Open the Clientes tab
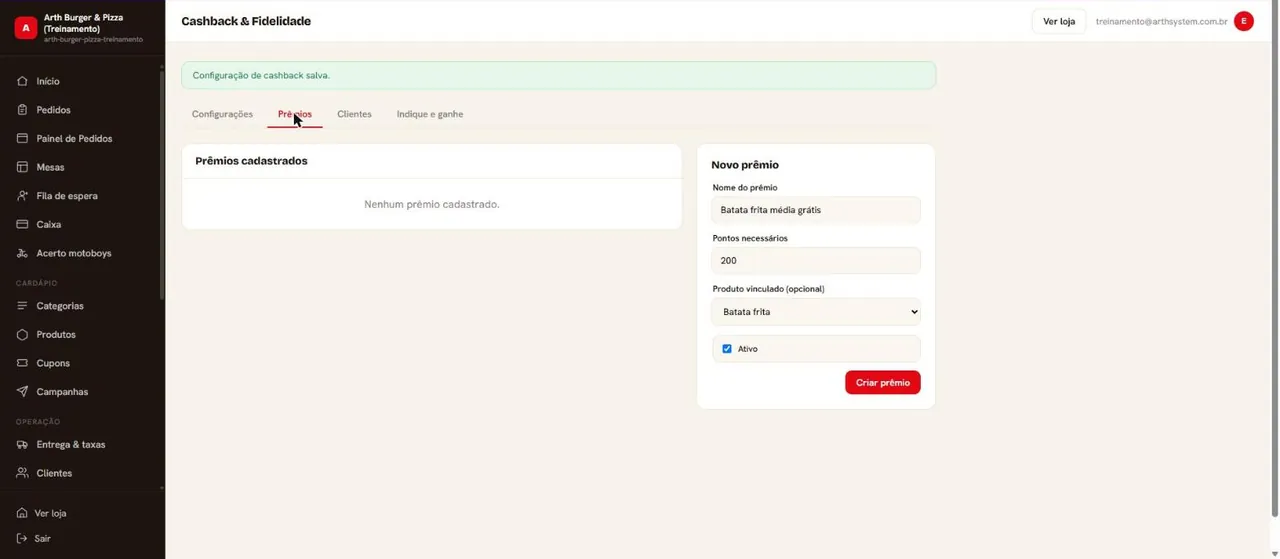 (354, 114)
